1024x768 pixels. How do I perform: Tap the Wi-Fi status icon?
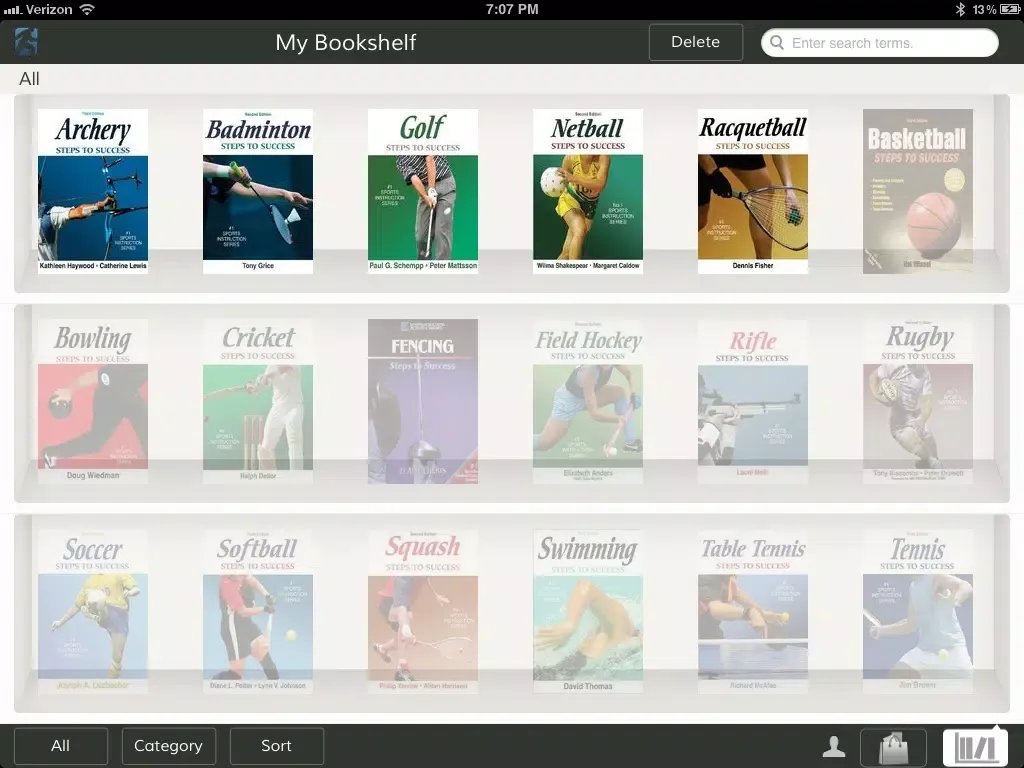[87, 9]
